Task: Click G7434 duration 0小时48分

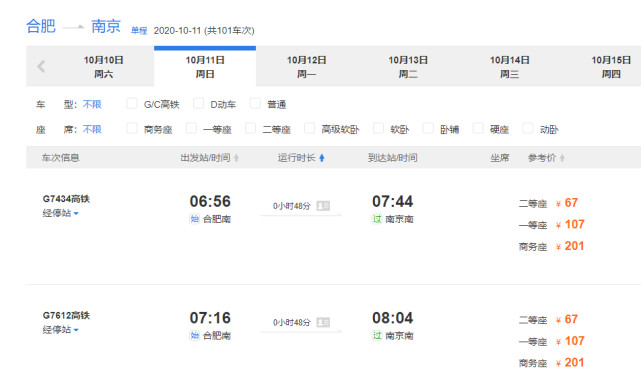Action: coord(292,206)
